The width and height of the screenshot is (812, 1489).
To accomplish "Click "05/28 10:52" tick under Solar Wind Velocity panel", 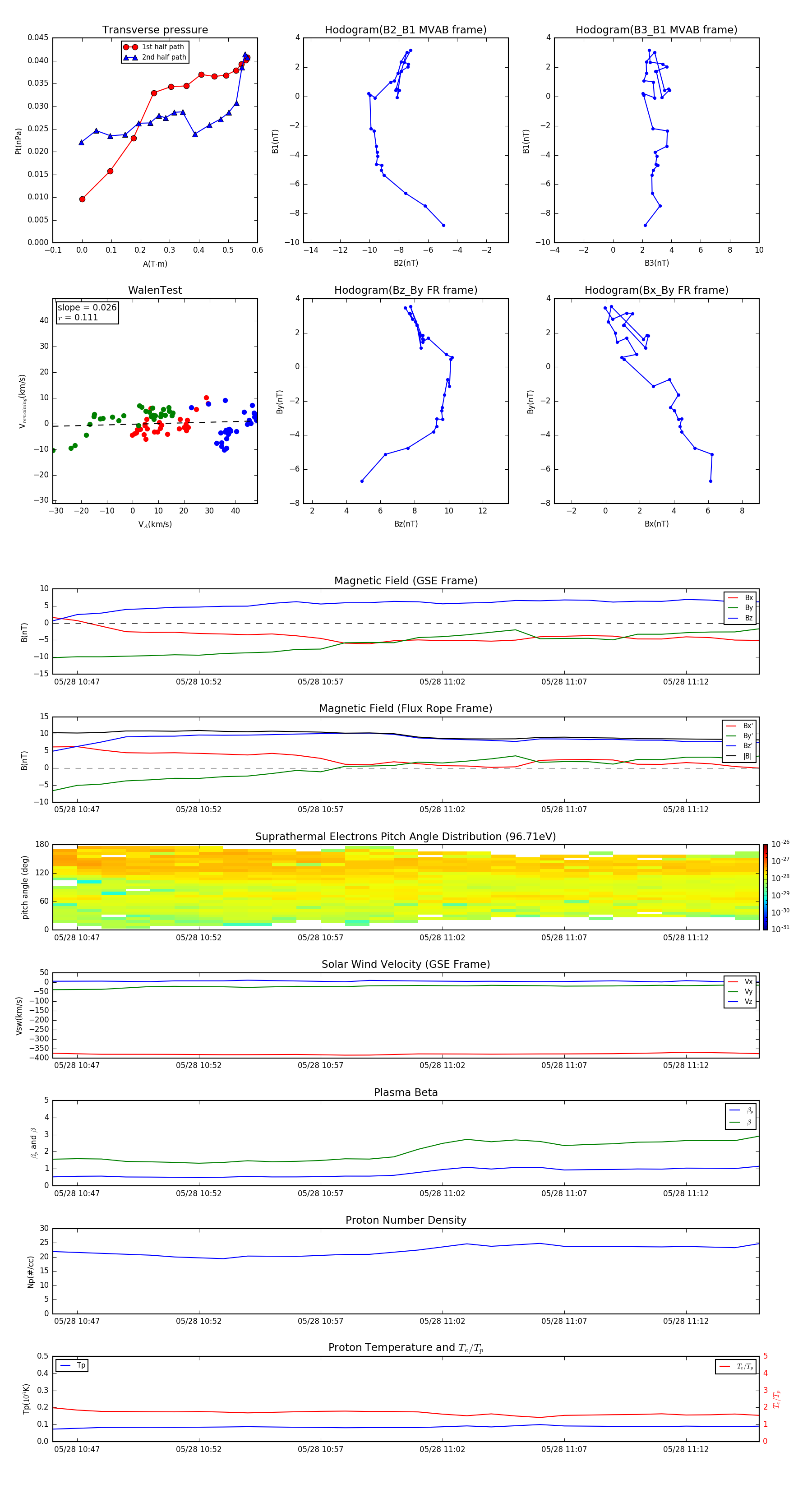I will coord(199,1065).
